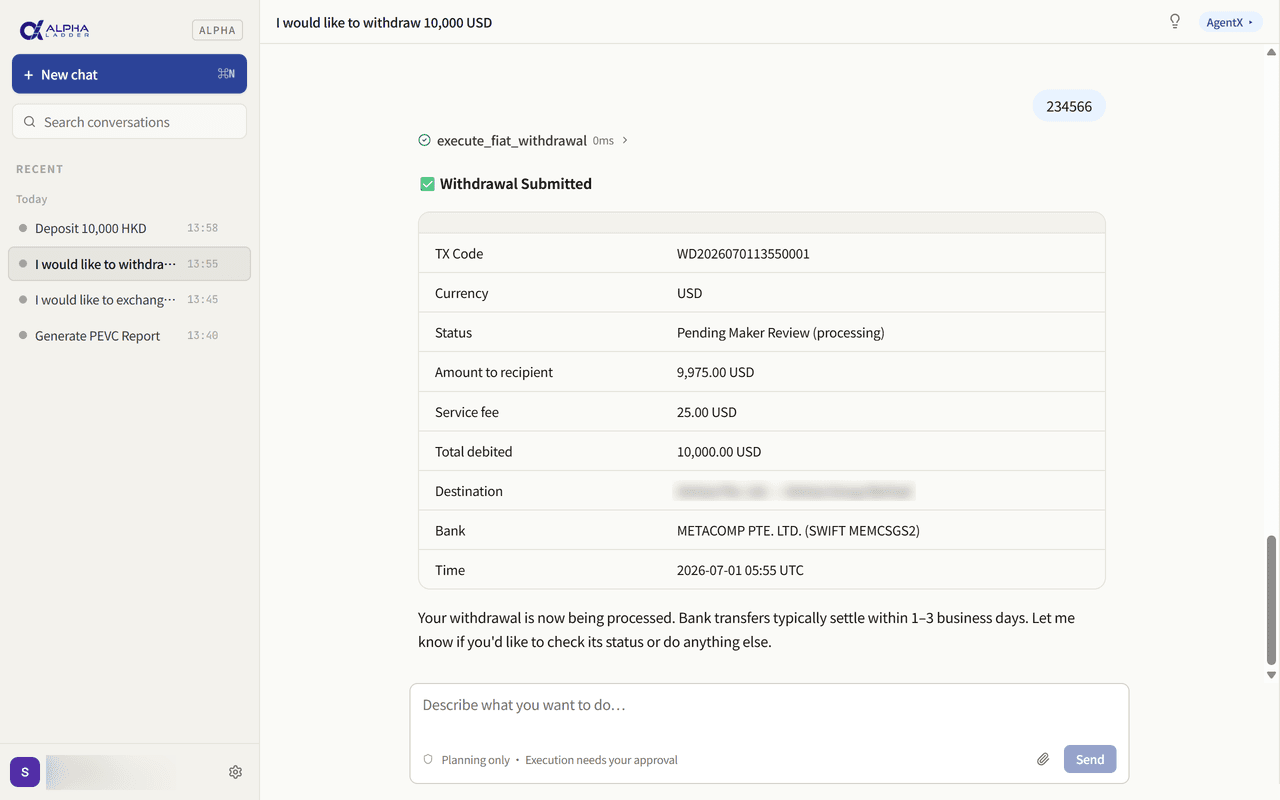Click the page title 'I would like to withdraw 10,000 USD'

384,22
